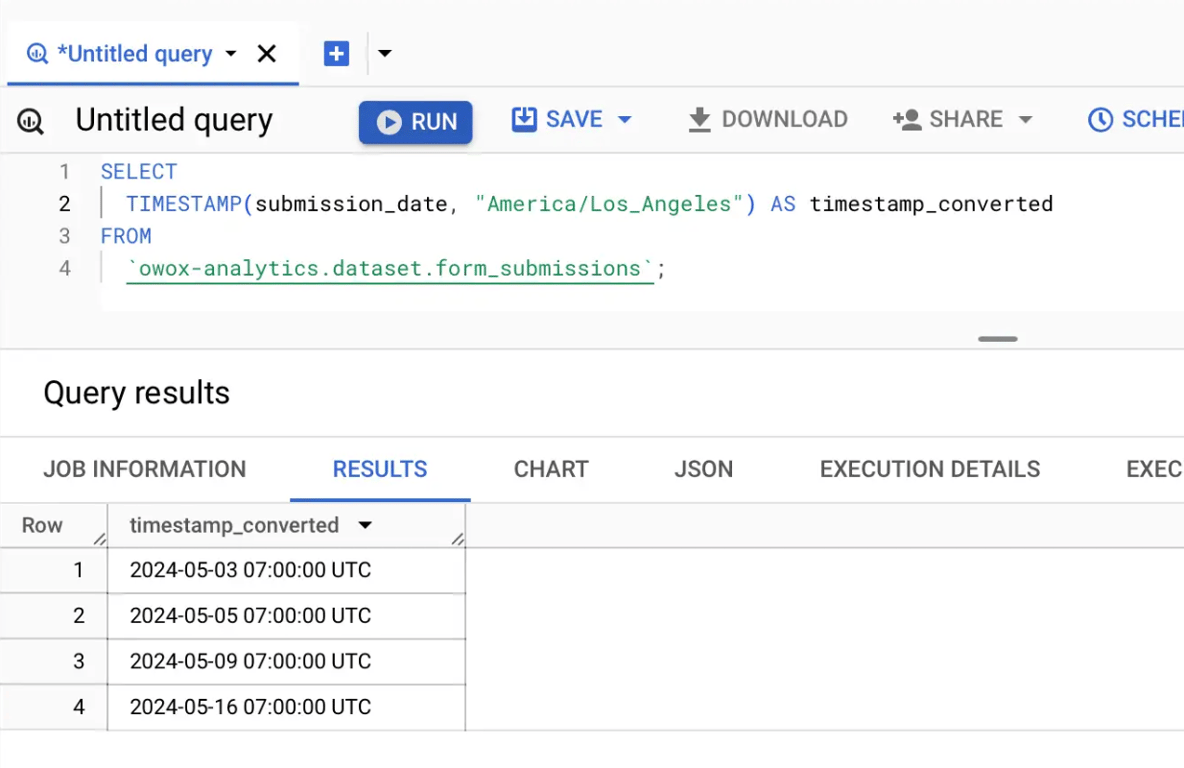The height and width of the screenshot is (768, 1184).
Task: Switch to the EXECUTION DETAILS tab
Action: 930,469
